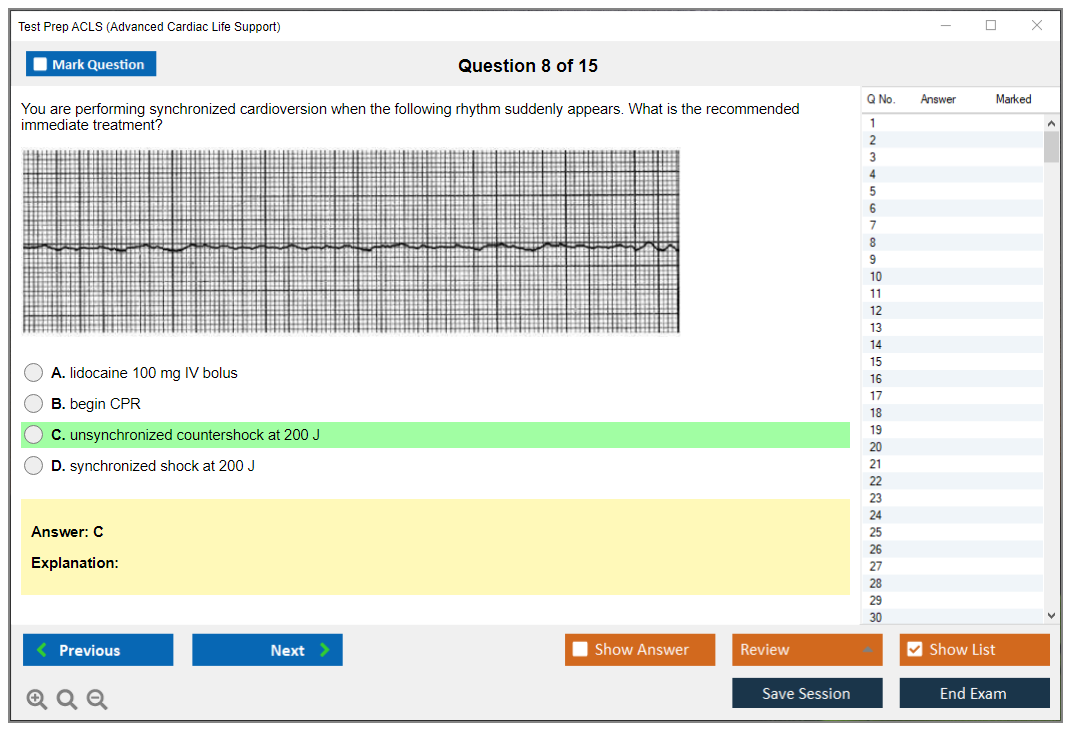Toggle the Mark Question checkbox
The height and width of the screenshot is (735, 1075).
[41, 64]
